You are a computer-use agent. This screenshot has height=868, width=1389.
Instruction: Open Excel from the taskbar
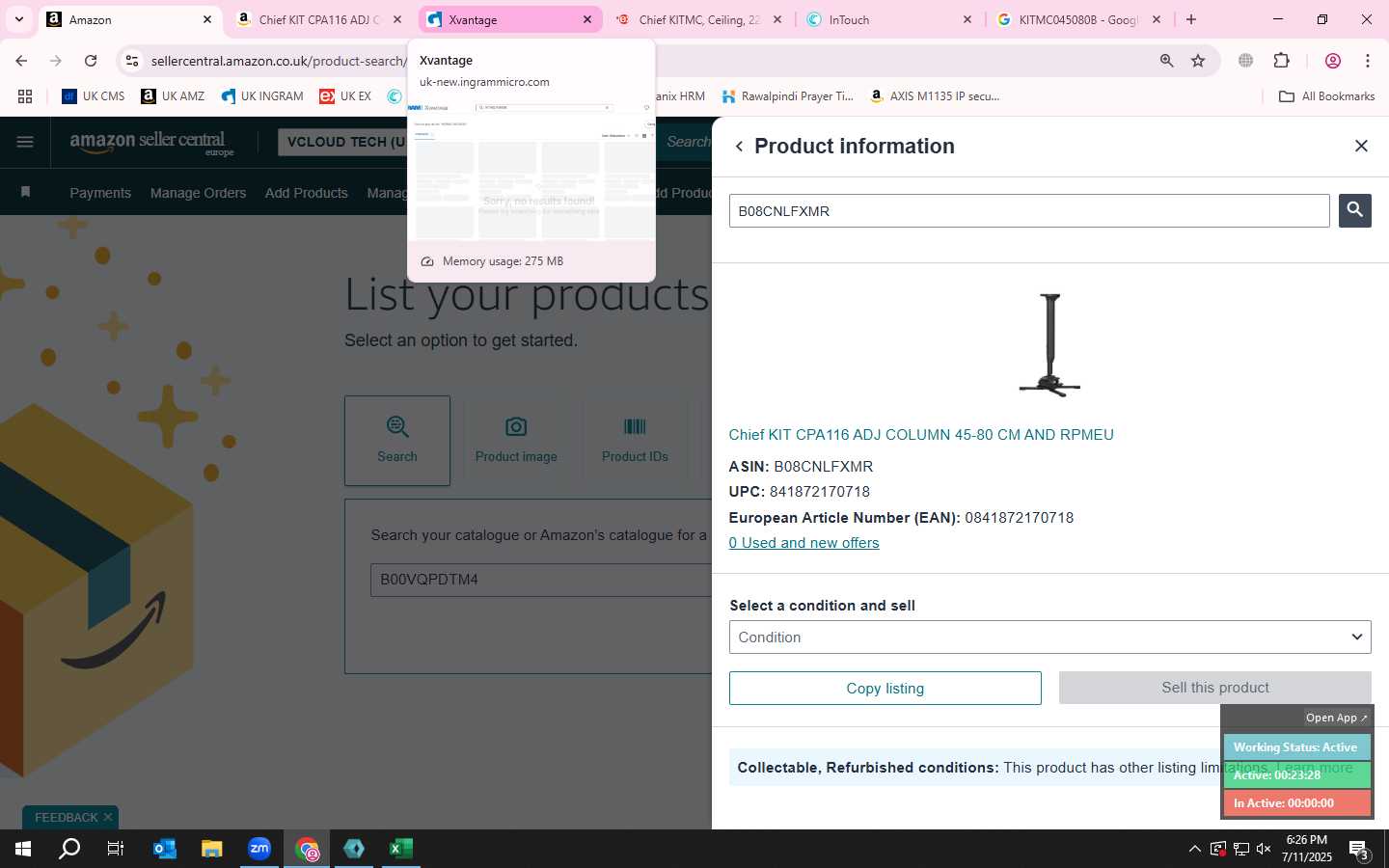(x=401, y=850)
